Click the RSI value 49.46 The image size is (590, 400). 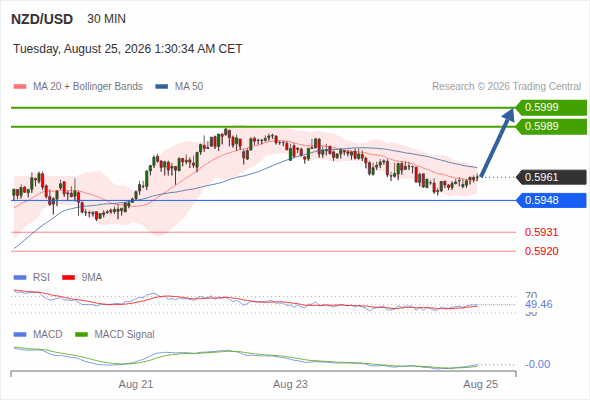[539, 304]
